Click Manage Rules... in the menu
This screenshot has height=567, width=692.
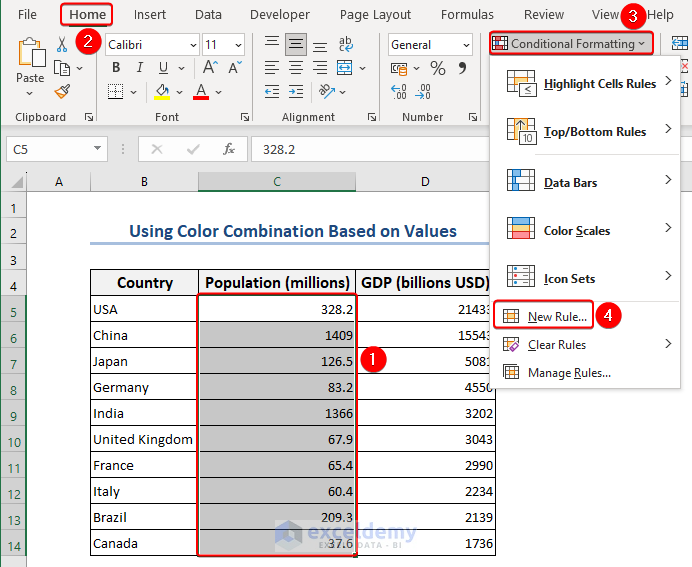click(x=569, y=373)
